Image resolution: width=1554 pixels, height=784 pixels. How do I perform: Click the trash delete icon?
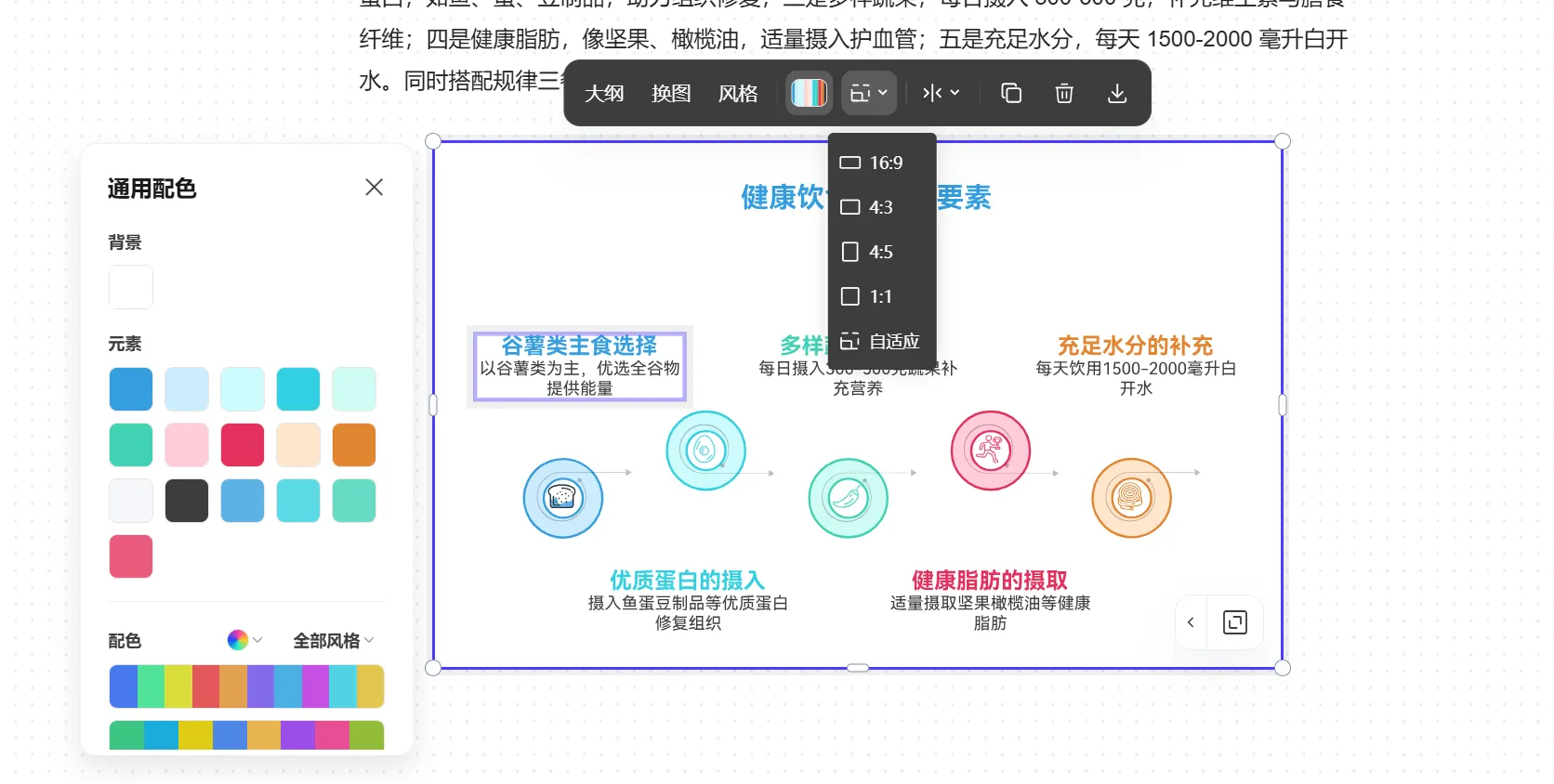pos(1064,93)
